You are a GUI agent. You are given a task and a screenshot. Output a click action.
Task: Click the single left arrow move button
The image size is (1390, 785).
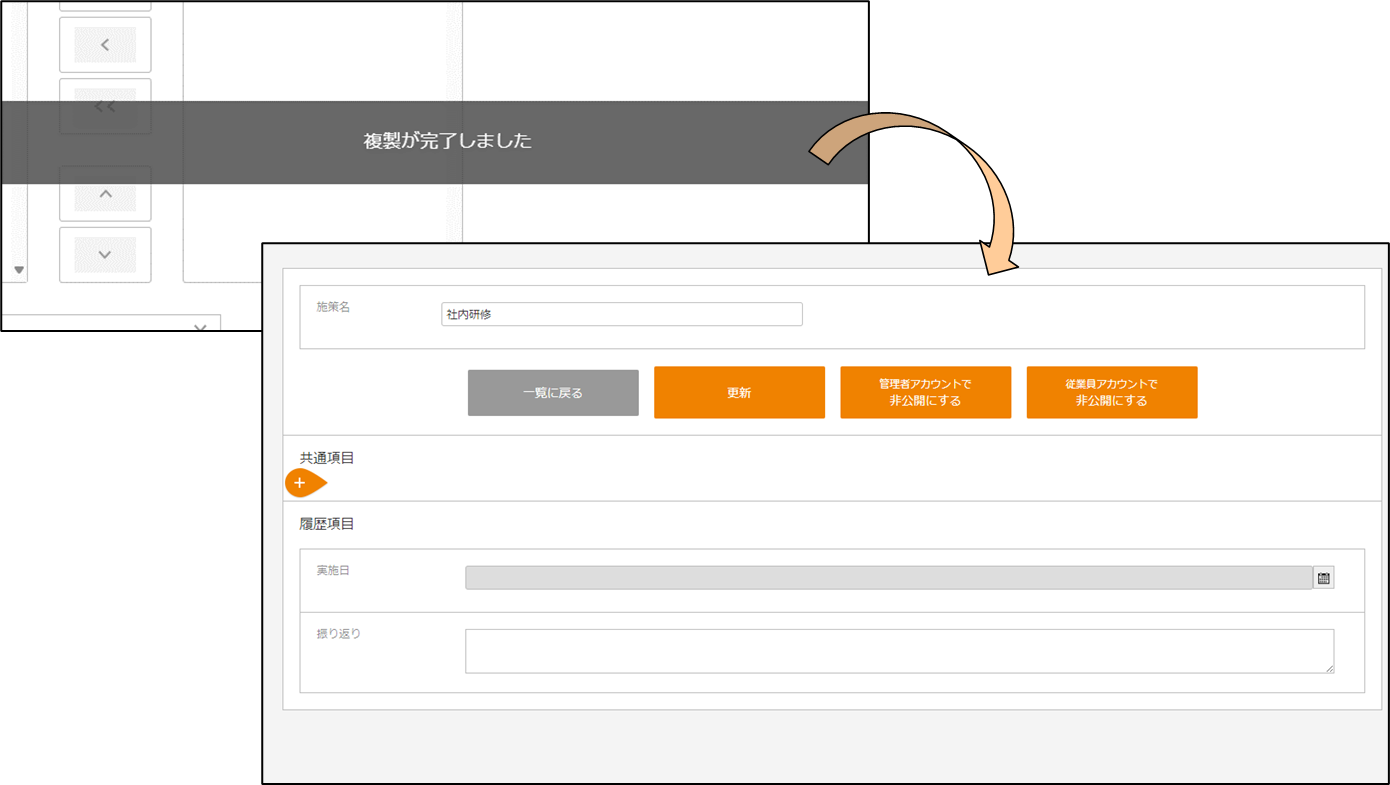[105, 45]
